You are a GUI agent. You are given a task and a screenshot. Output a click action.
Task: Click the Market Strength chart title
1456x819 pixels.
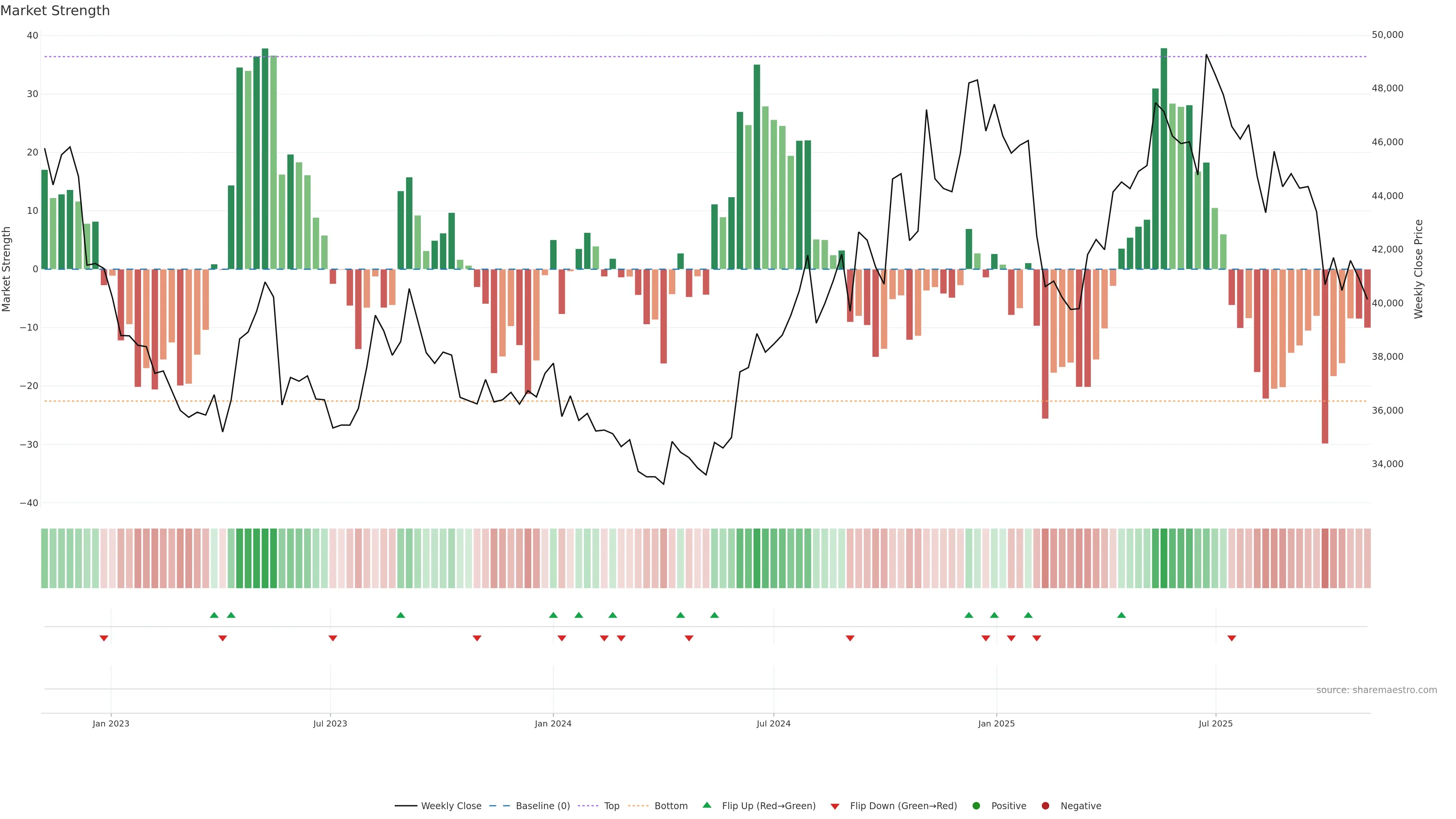tap(55, 11)
